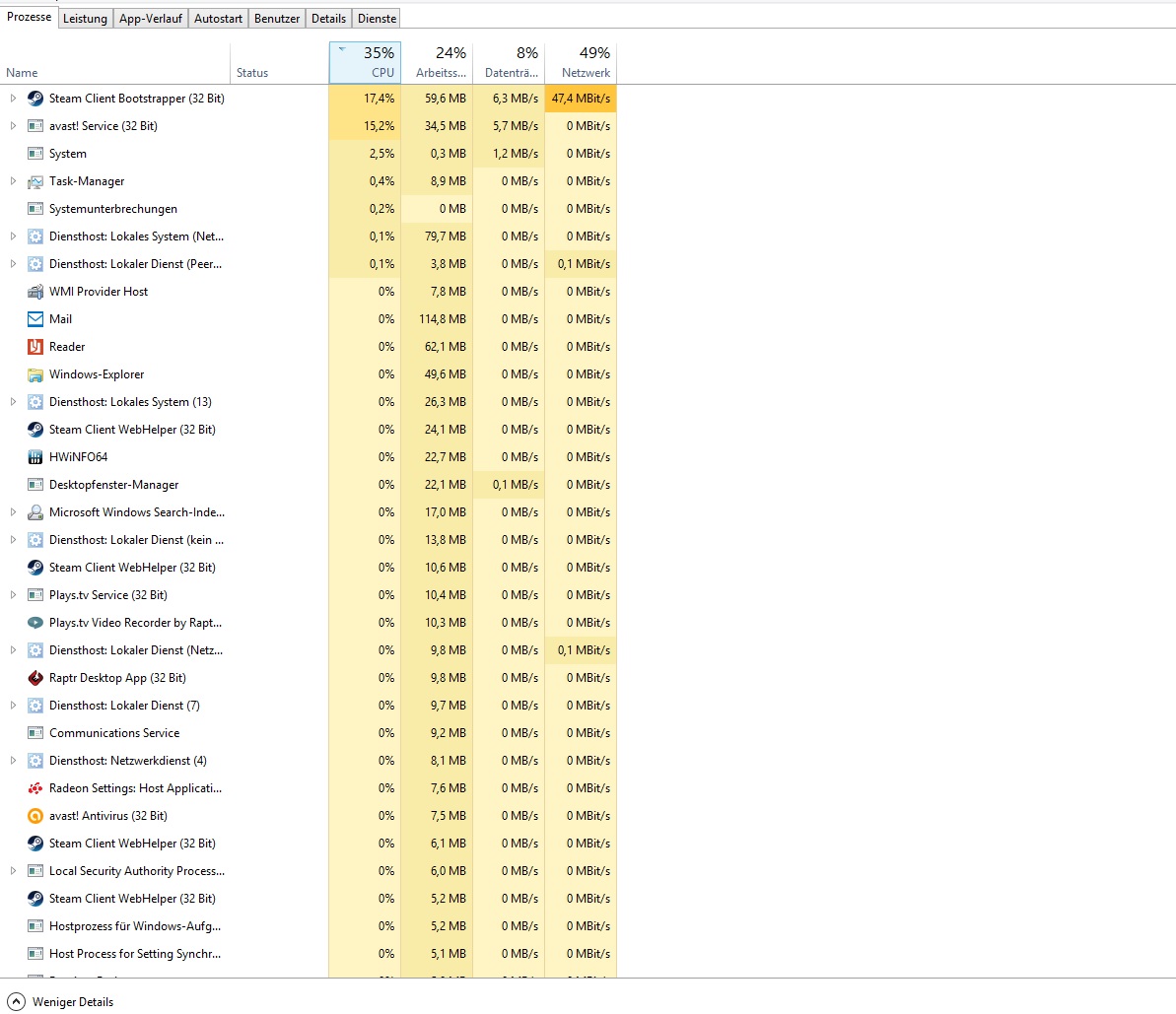Sort processes by CPU column header
The width and height of the screenshot is (1176, 1014).
coord(366,62)
